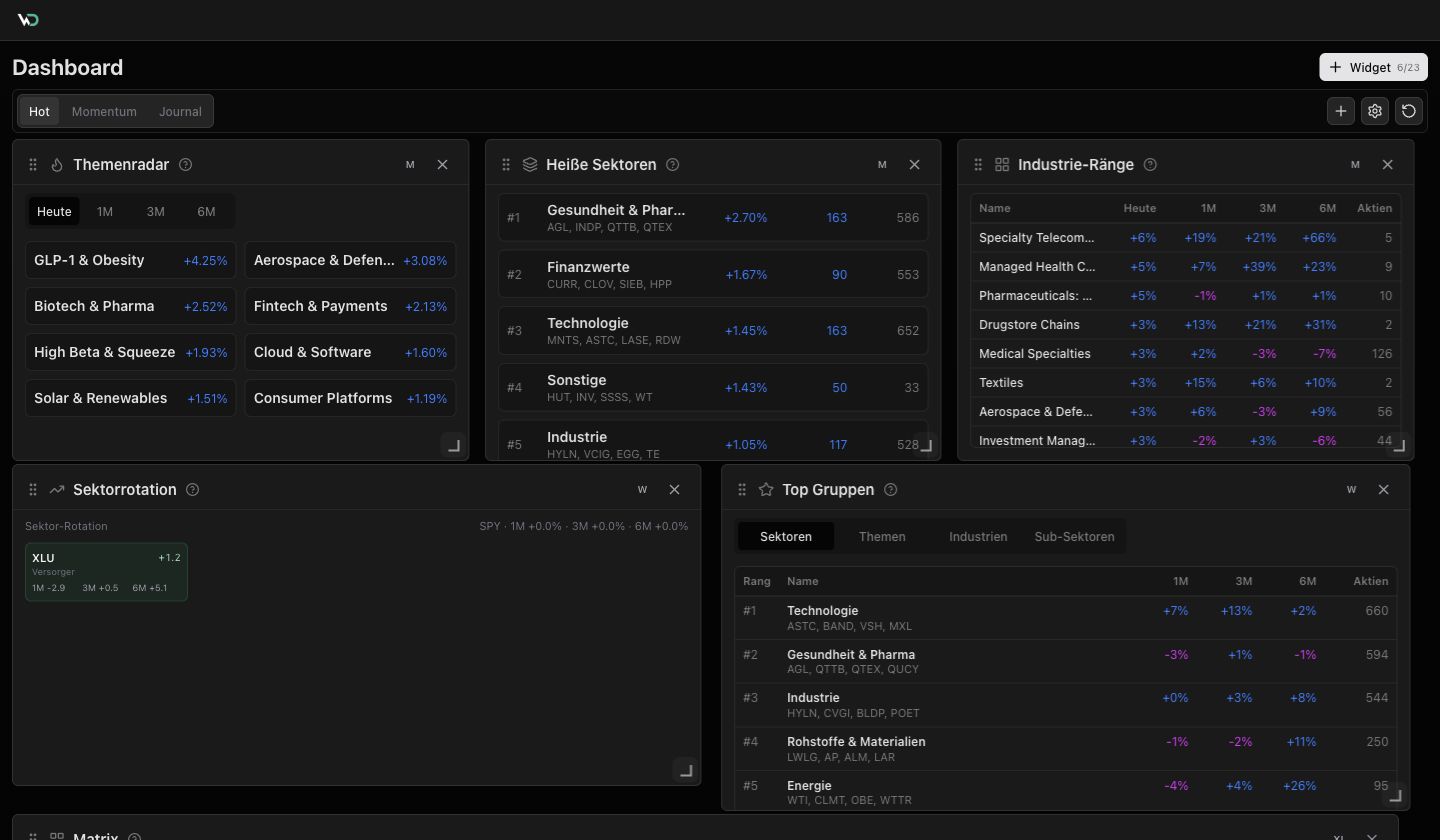Open the XLU Versorger sector card

coord(106,572)
